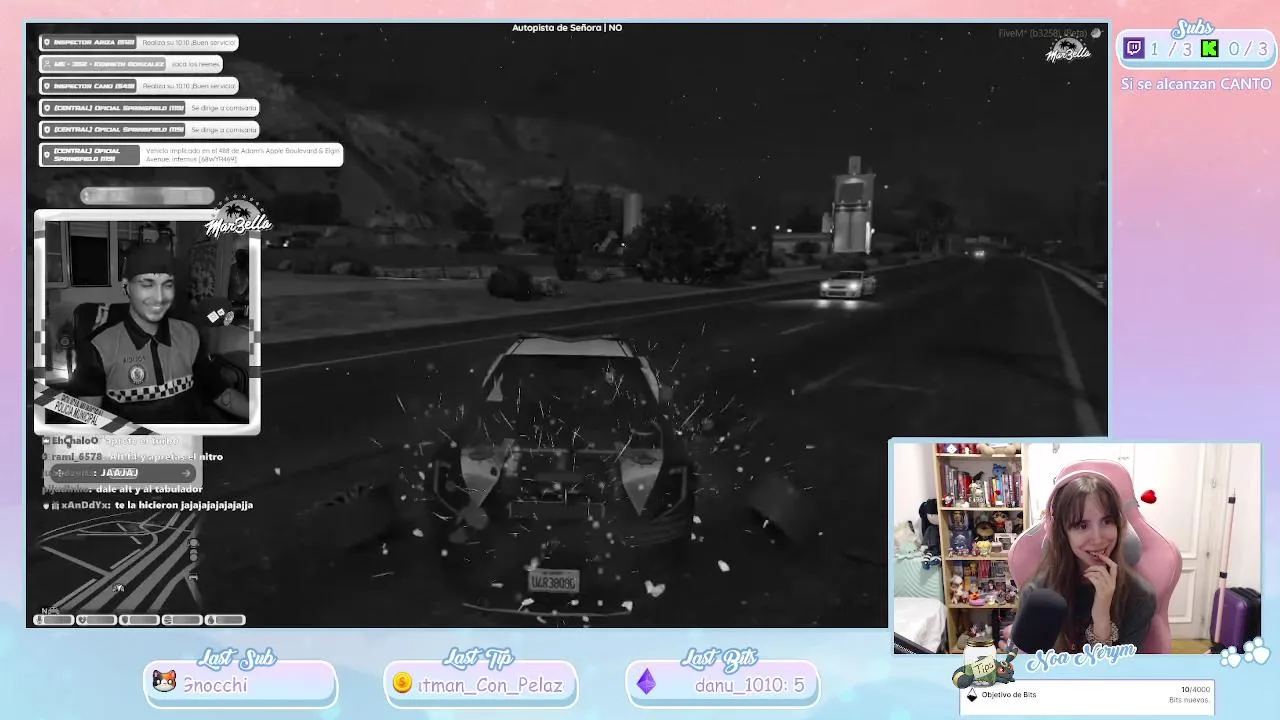Open the Last Sub panel showing Gnocchi
The width and height of the screenshot is (1280, 720).
point(240,684)
